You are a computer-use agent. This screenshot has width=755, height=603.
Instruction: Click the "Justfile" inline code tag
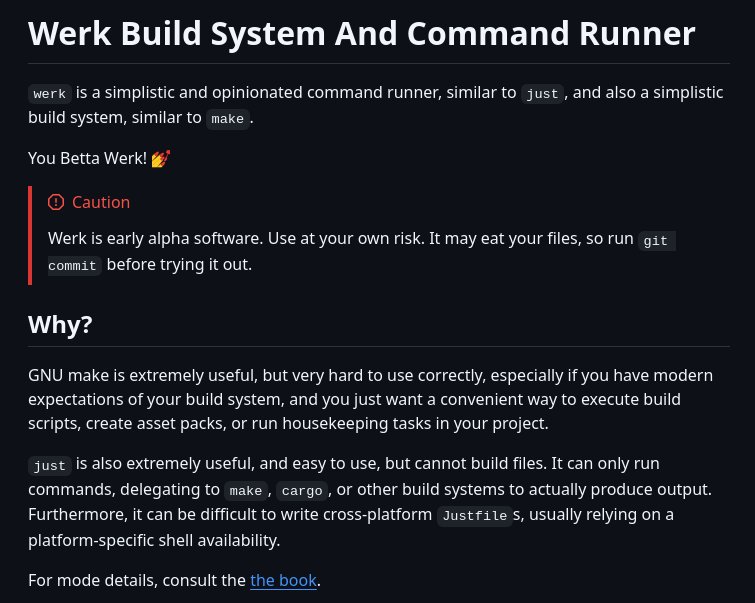[x=474, y=516]
